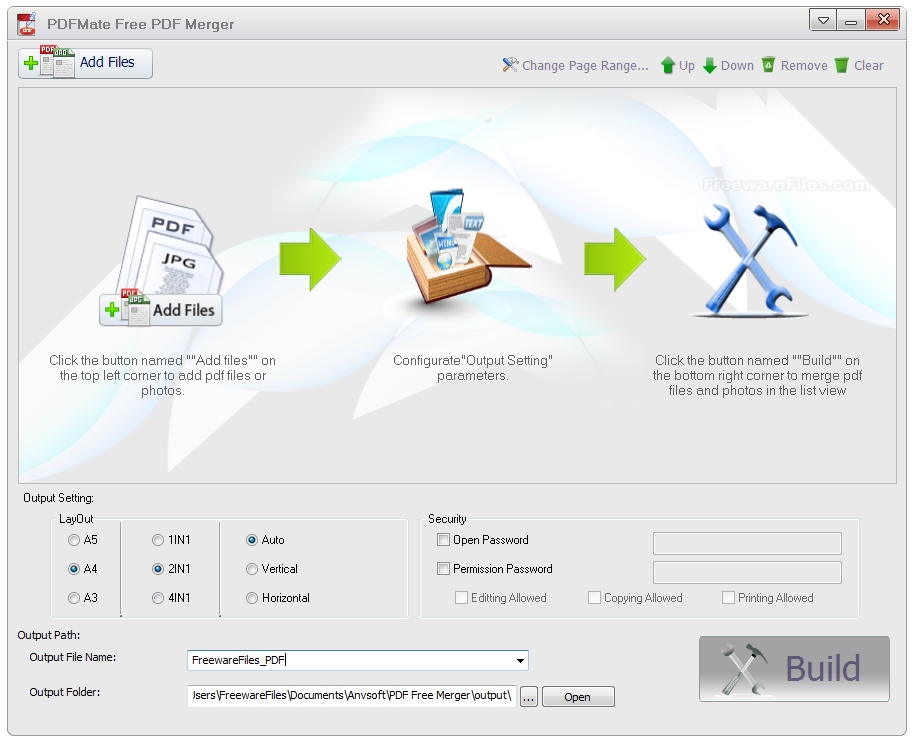Close the PDFMate window
Screen dimensions: 914x742
coord(883,21)
